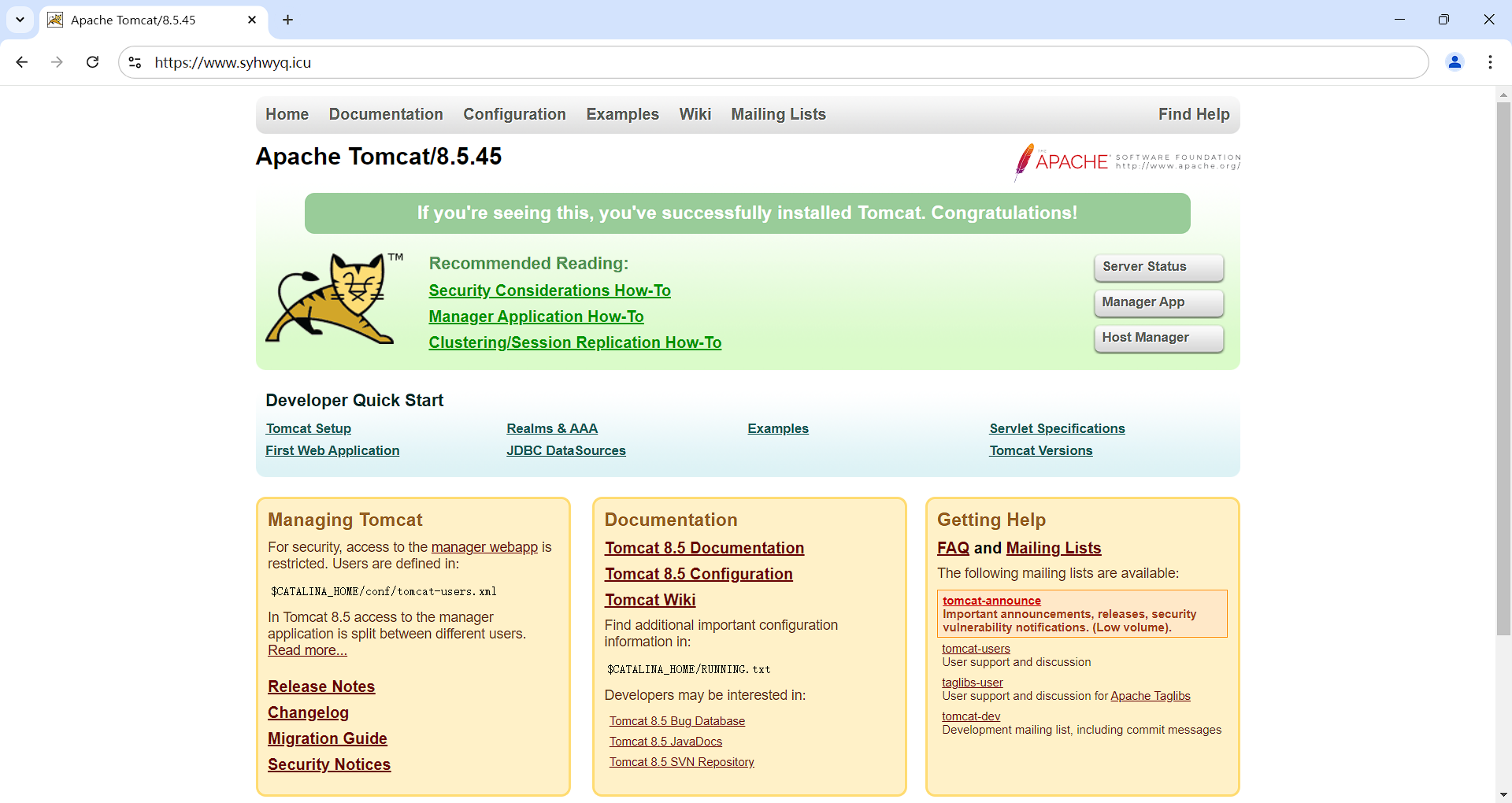Open Manager Application How-To link
Screen dimensions: 1512x803
[x=536, y=316]
